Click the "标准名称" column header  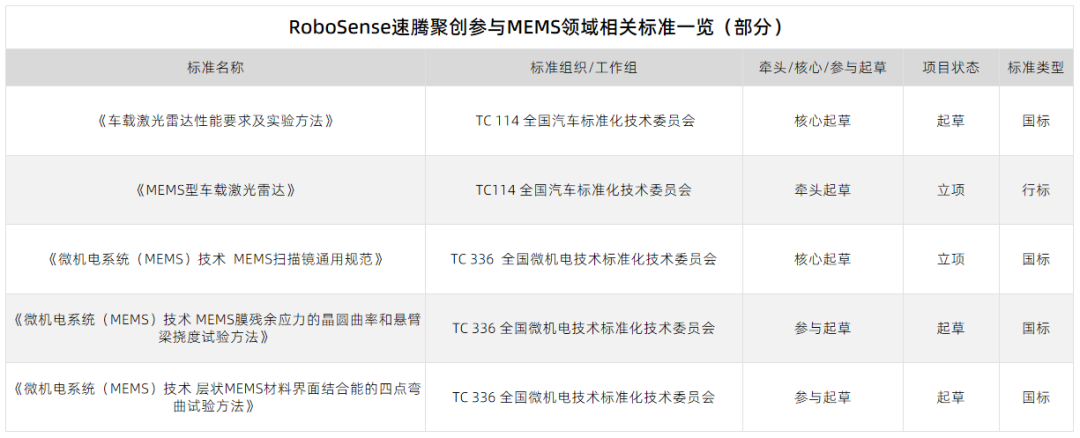click(215, 68)
